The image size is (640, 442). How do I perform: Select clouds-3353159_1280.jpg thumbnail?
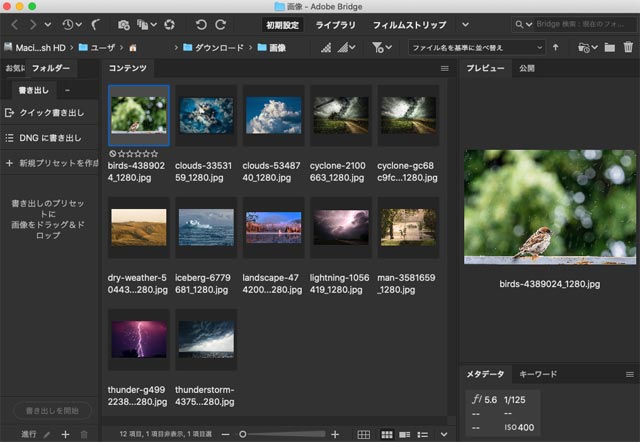coord(206,115)
